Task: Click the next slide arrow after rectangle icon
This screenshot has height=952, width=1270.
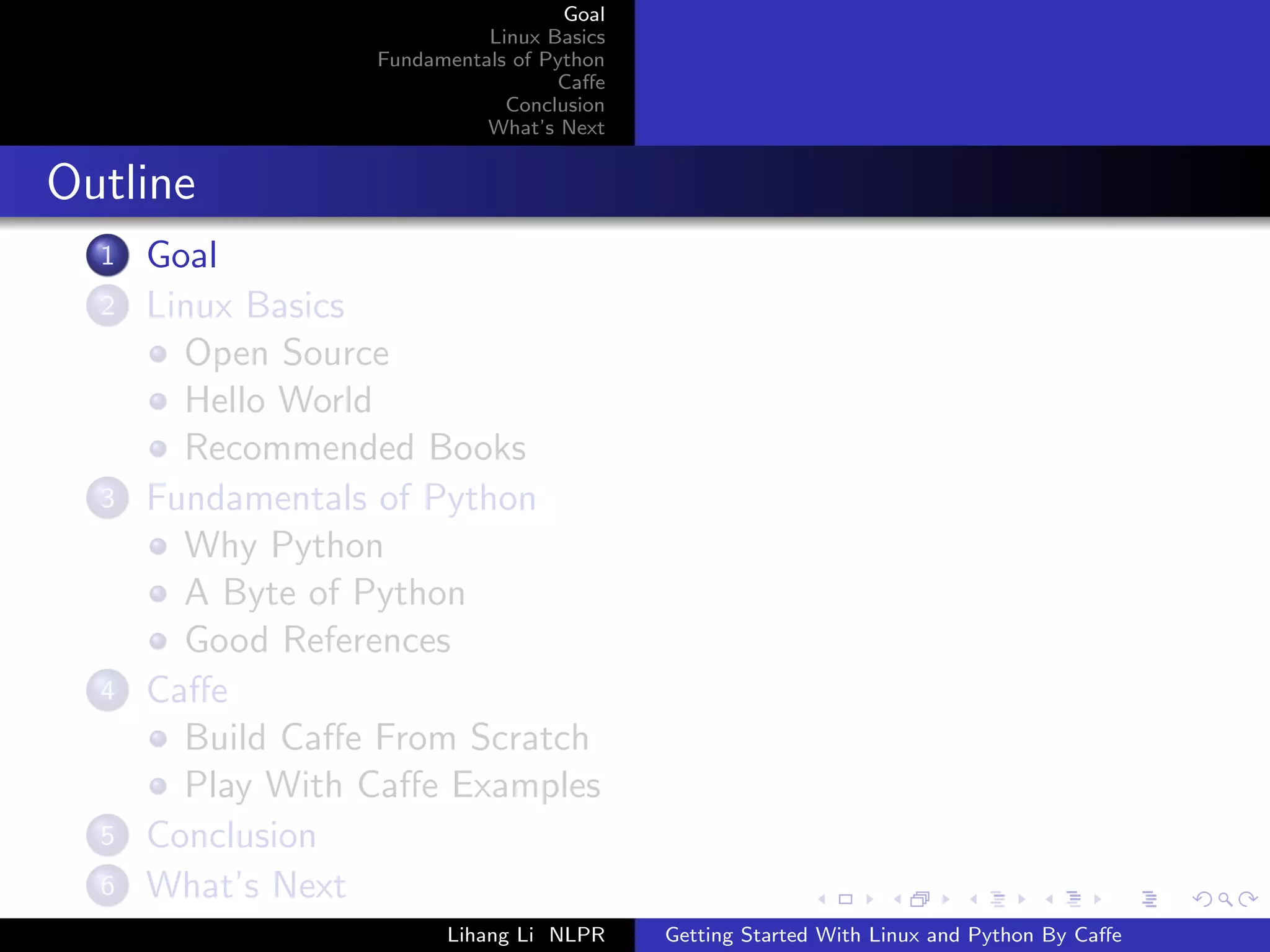Action: tap(869, 899)
